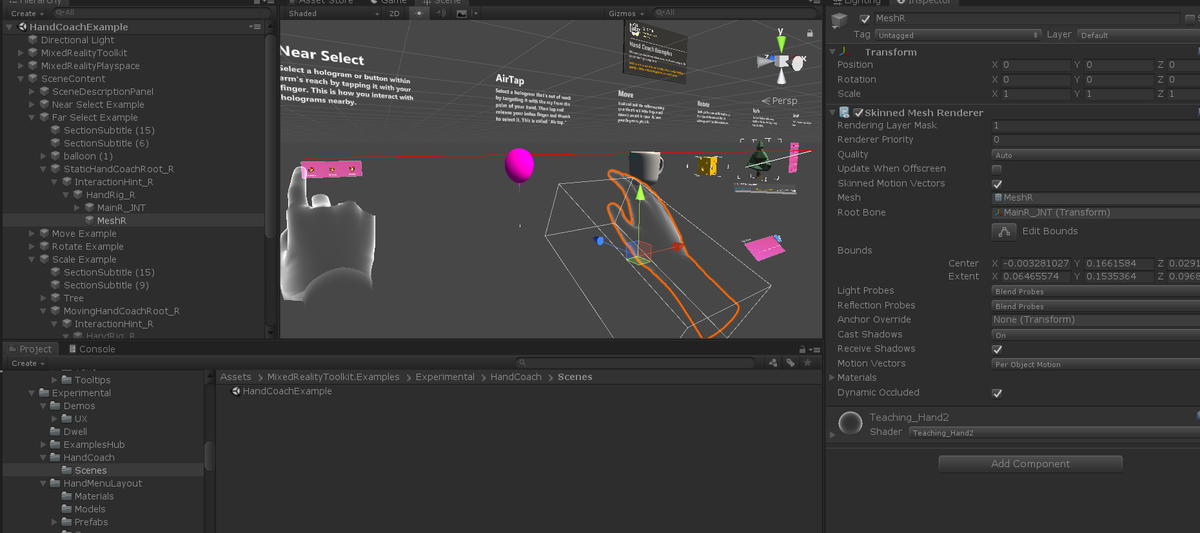Expand the Materials foldout
The width and height of the screenshot is (1200, 533).
click(833, 378)
